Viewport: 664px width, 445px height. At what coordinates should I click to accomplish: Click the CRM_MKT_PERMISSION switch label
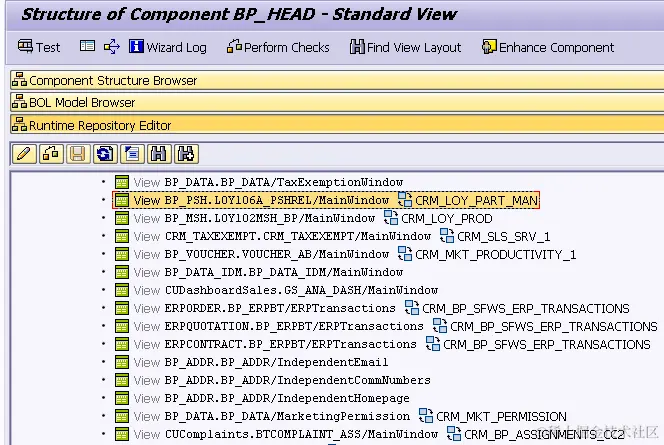click(501, 416)
